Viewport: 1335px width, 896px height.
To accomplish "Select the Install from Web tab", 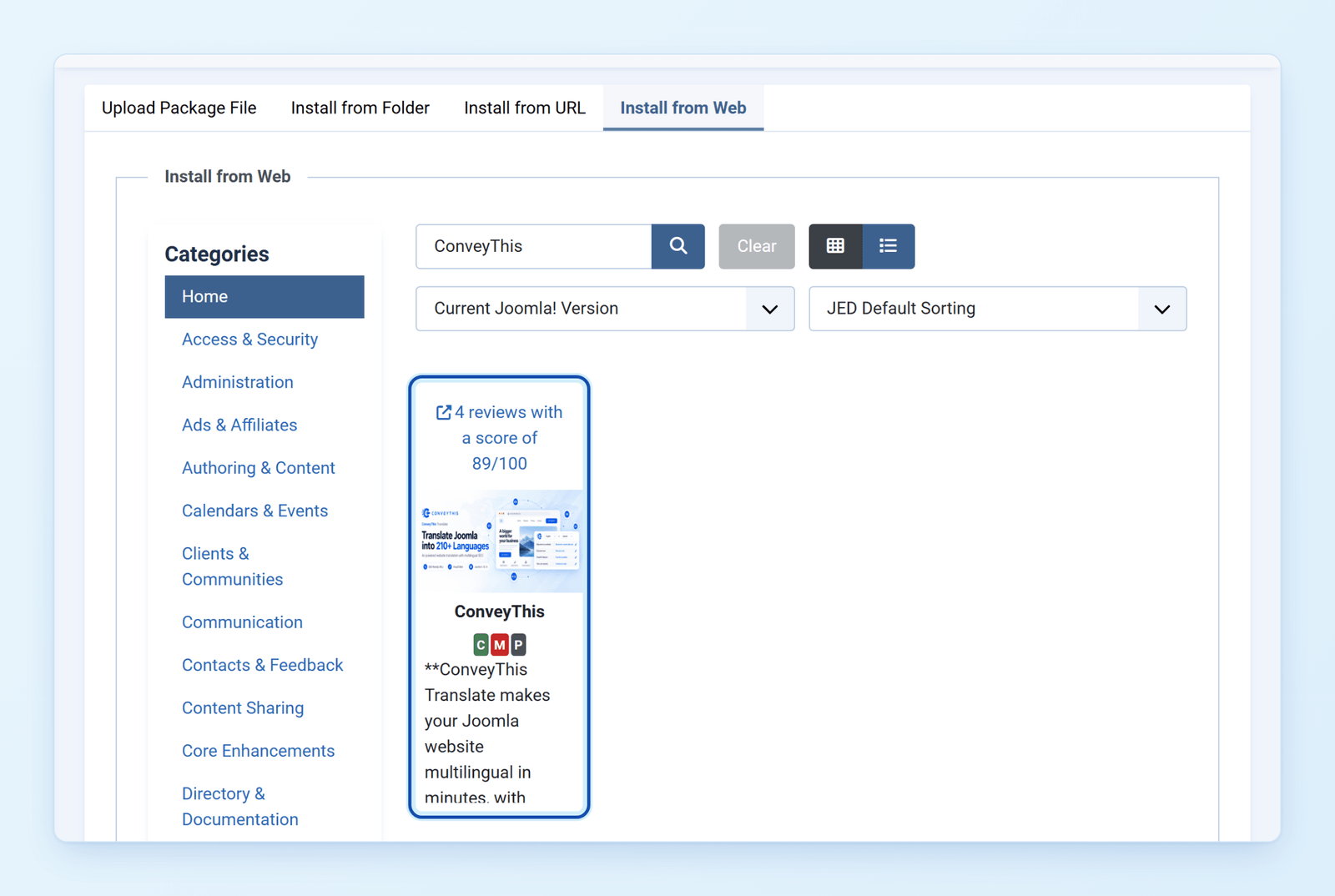I will pyautogui.click(x=683, y=108).
